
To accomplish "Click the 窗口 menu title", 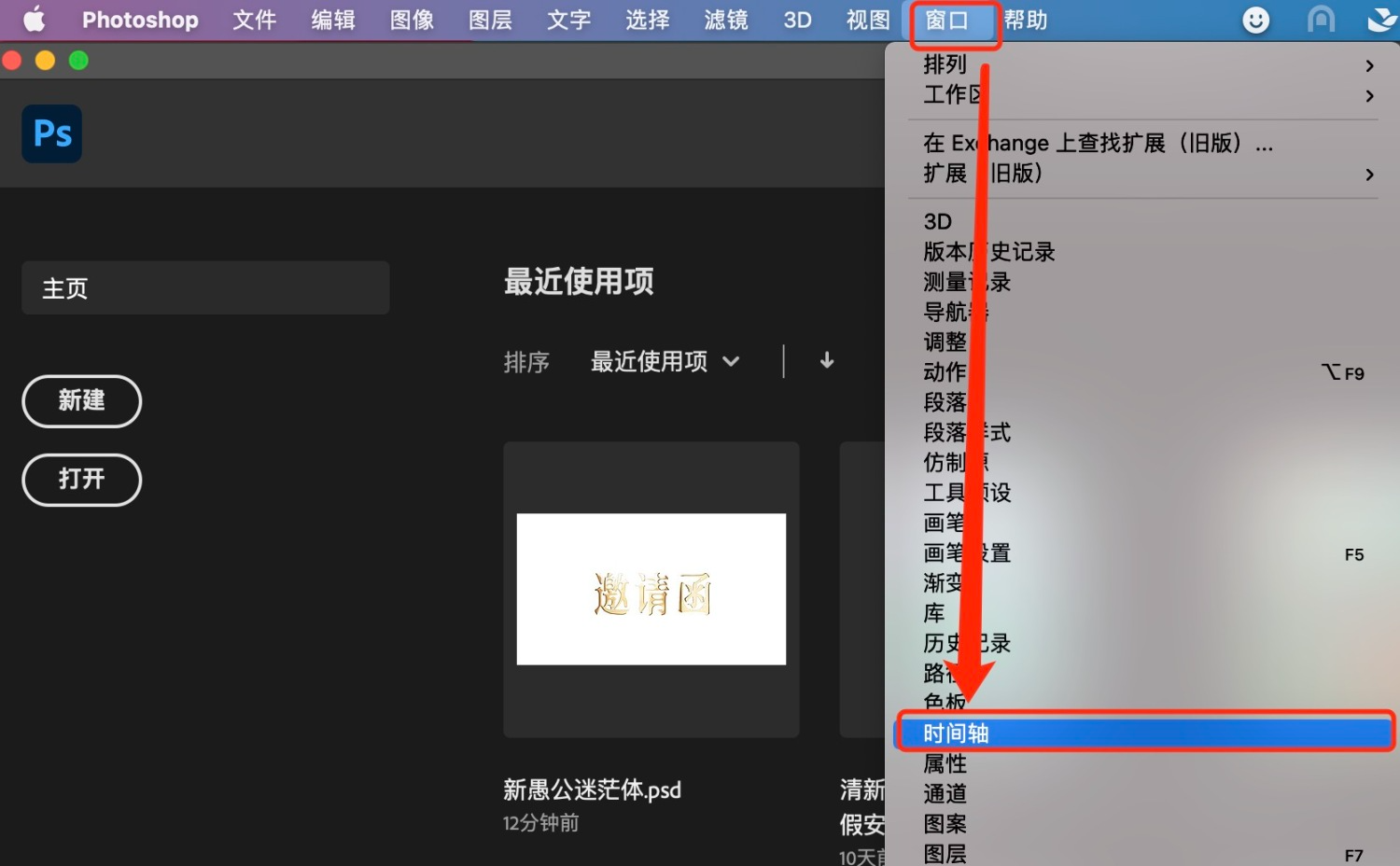I will tap(946, 20).
